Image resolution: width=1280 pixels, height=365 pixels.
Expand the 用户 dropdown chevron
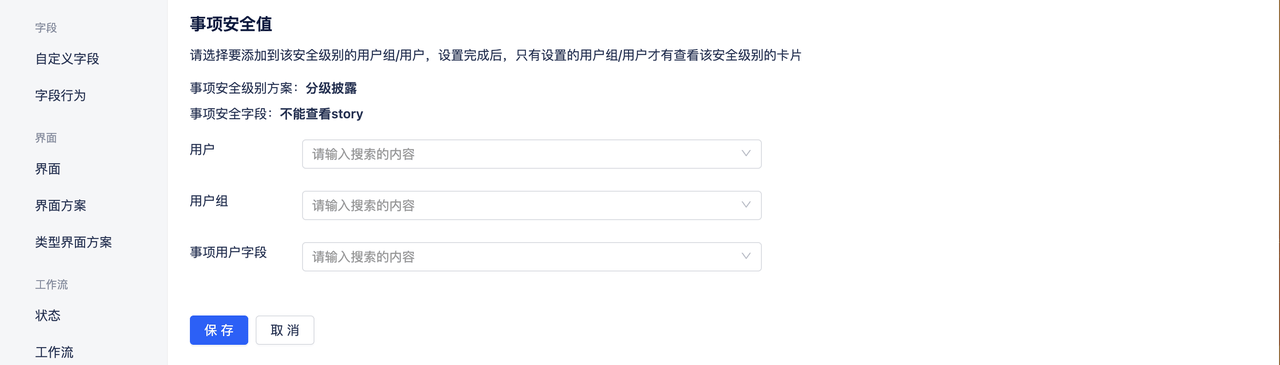click(x=746, y=153)
